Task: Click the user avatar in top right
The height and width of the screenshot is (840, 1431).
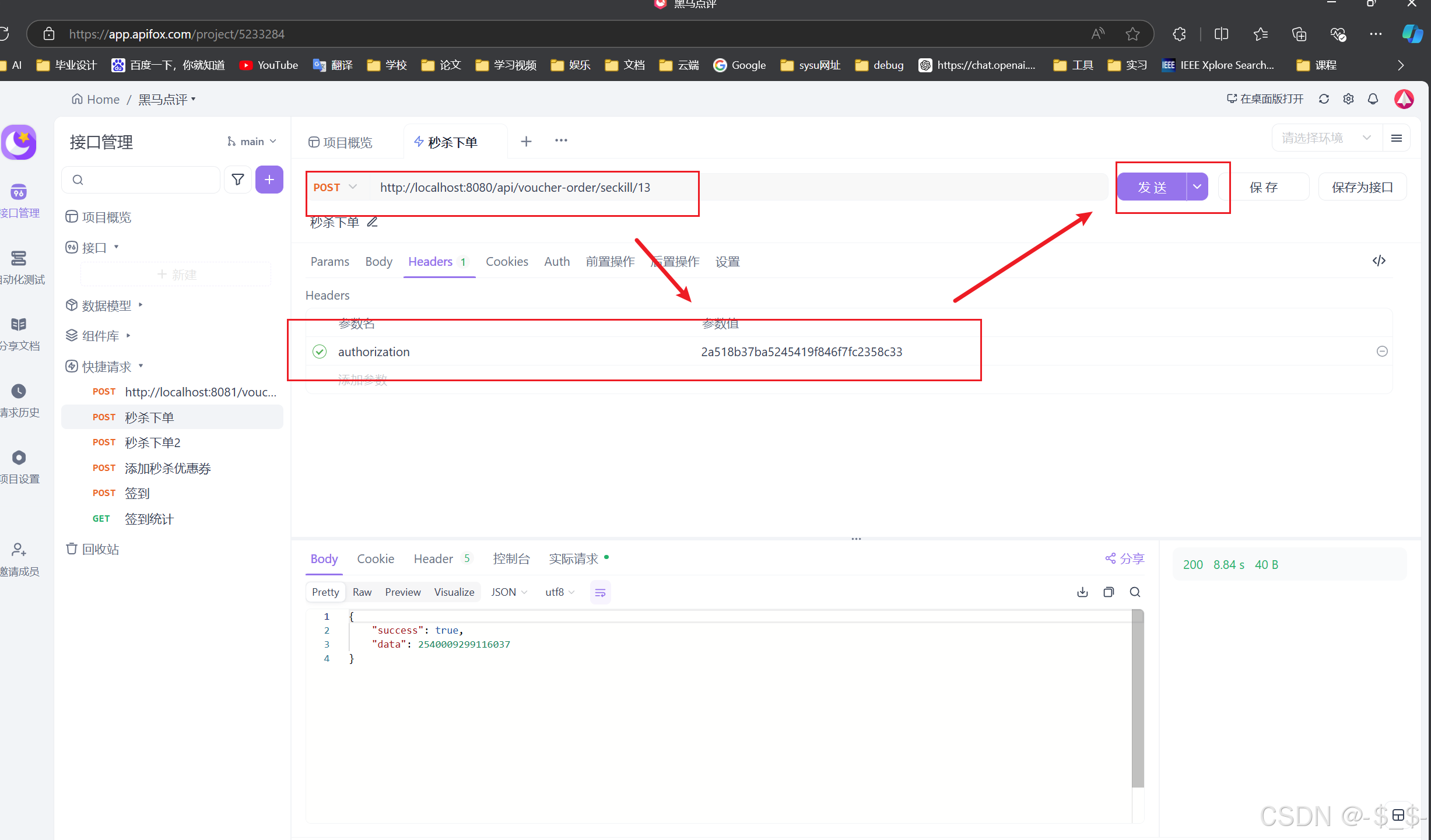Action: tap(1404, 99)
